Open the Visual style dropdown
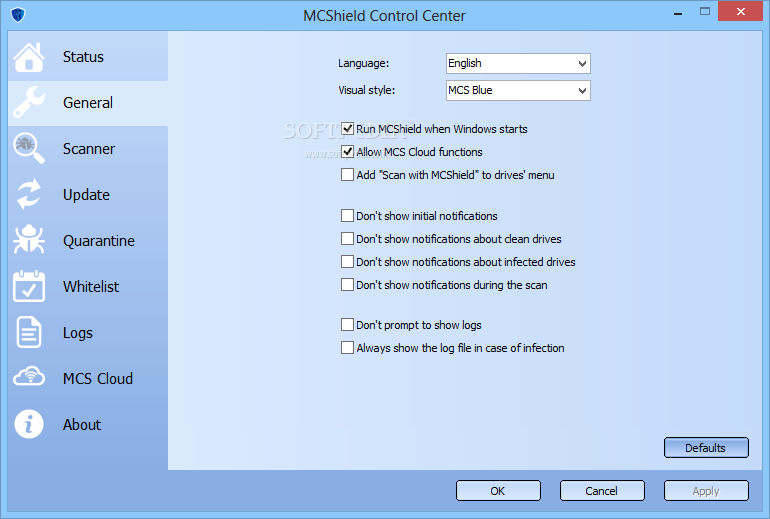 tap(518, 90)
